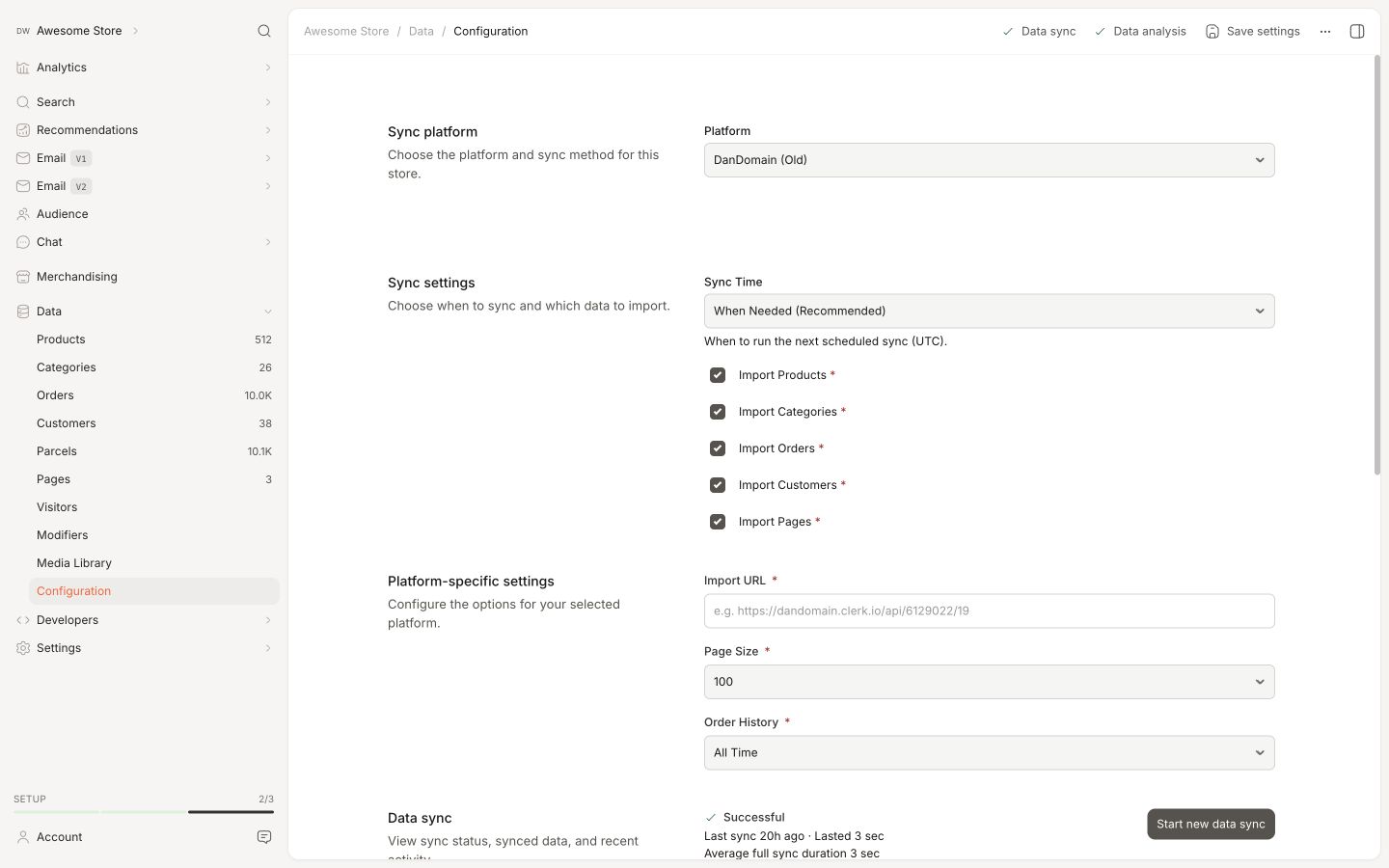Screen dimensions: 1389x868
Task: Click the Analytics chart icon
Action: coord(23,68)
